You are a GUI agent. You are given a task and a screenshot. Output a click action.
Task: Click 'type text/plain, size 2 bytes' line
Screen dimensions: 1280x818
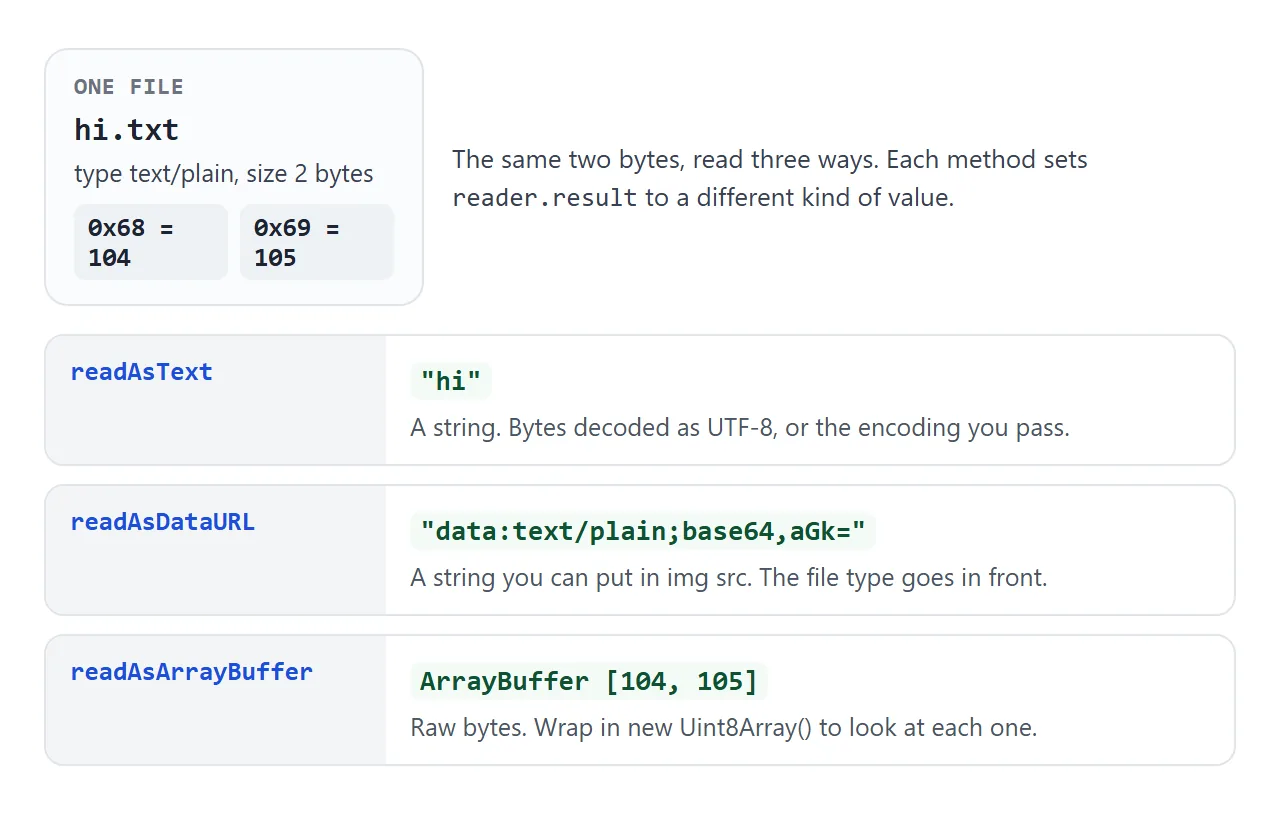pos(224,174)
